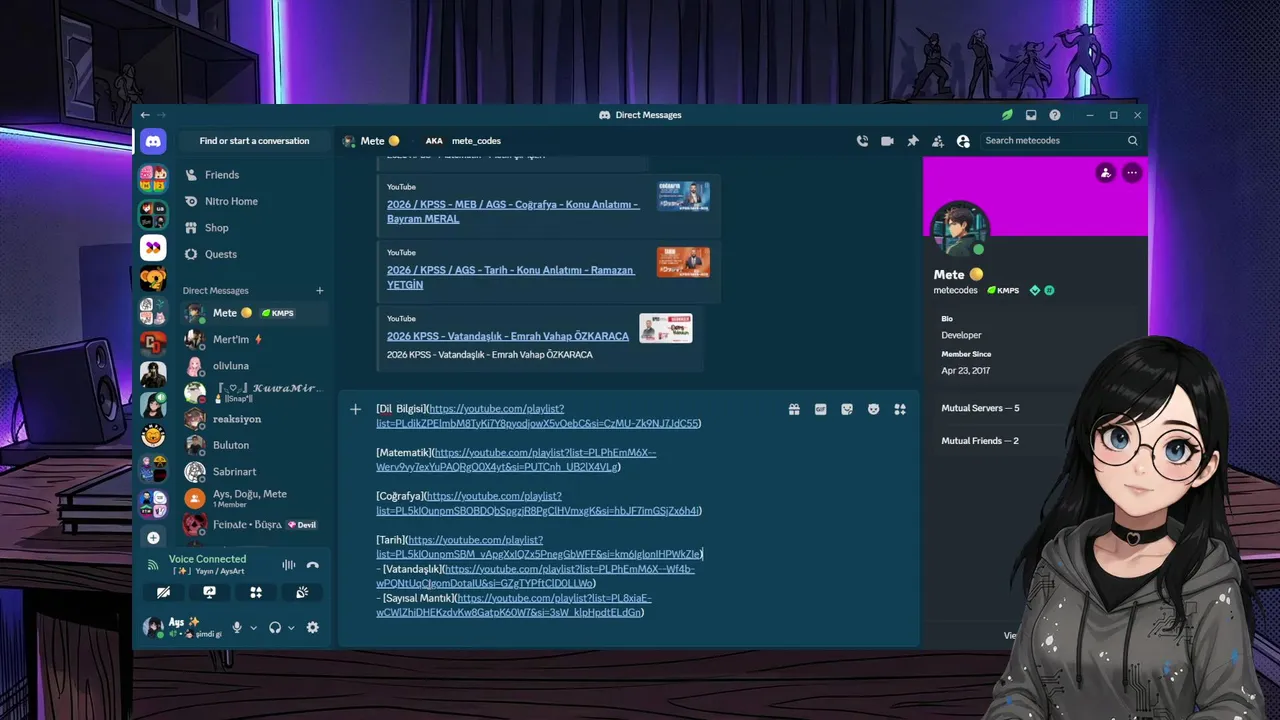This screenshot has width=1280, height=720.
Task: Open the sticker picker
Action: (x=847, y=409)
